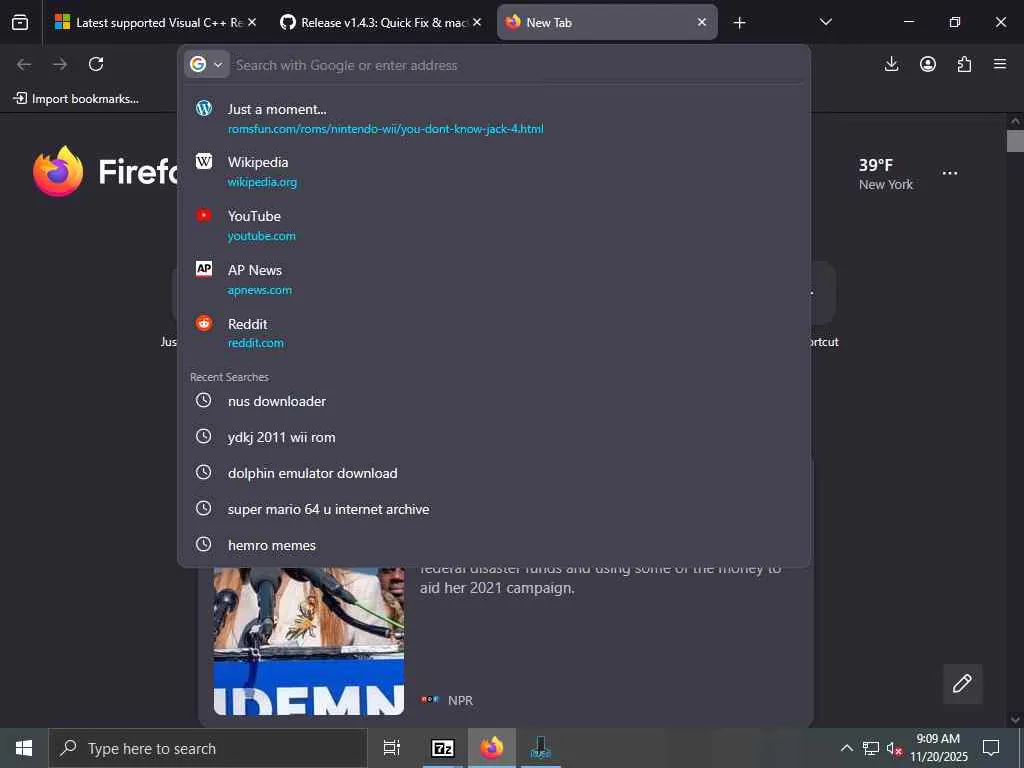
Task: Select the Wikipedia suggestion
Action: click(494, 171)
